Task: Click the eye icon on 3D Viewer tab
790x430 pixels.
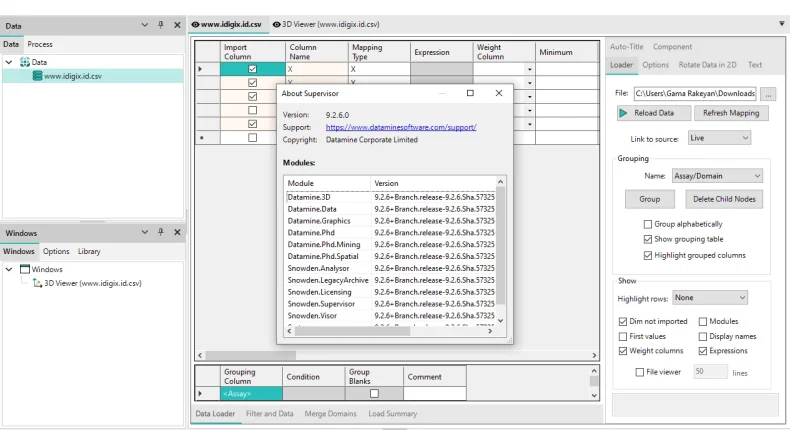Action: (x=276, y=24)
